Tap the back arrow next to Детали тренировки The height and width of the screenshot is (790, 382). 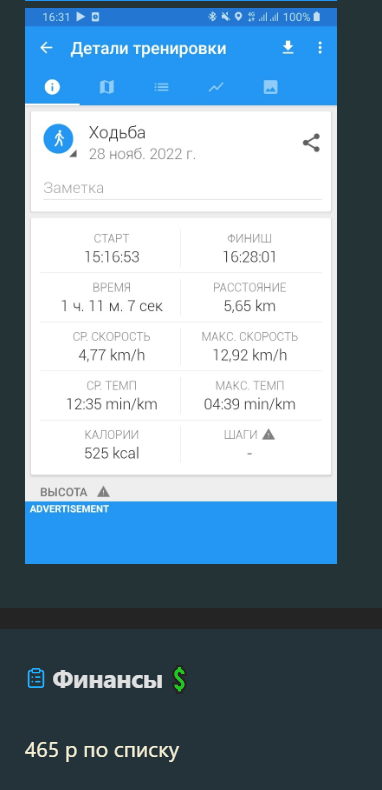46,48
